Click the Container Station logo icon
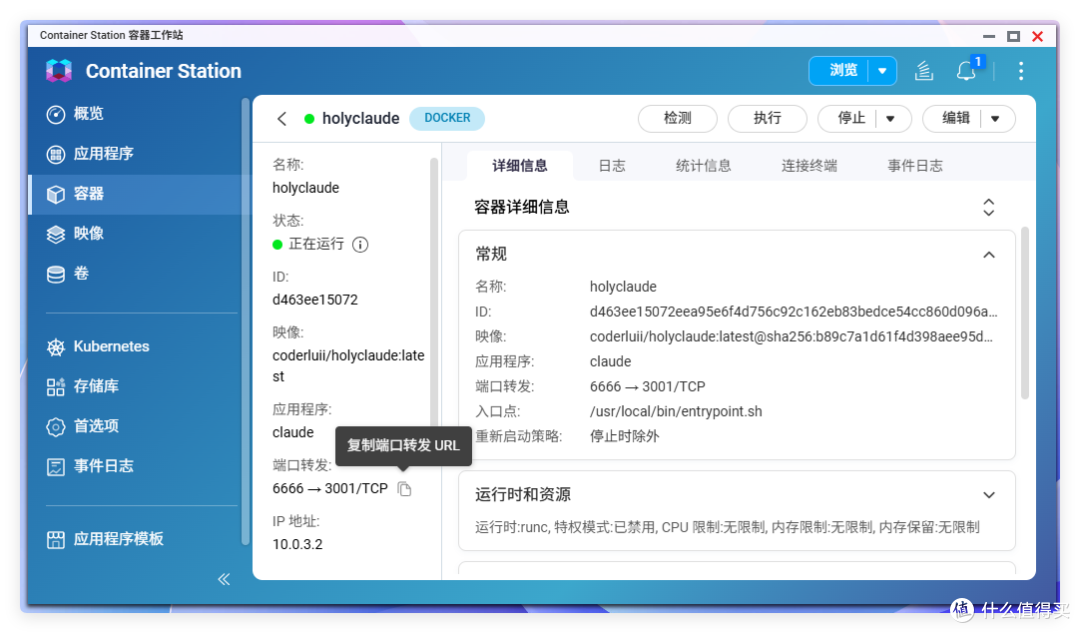Screen dimensions: 1080x633 [x=59, y=71]
